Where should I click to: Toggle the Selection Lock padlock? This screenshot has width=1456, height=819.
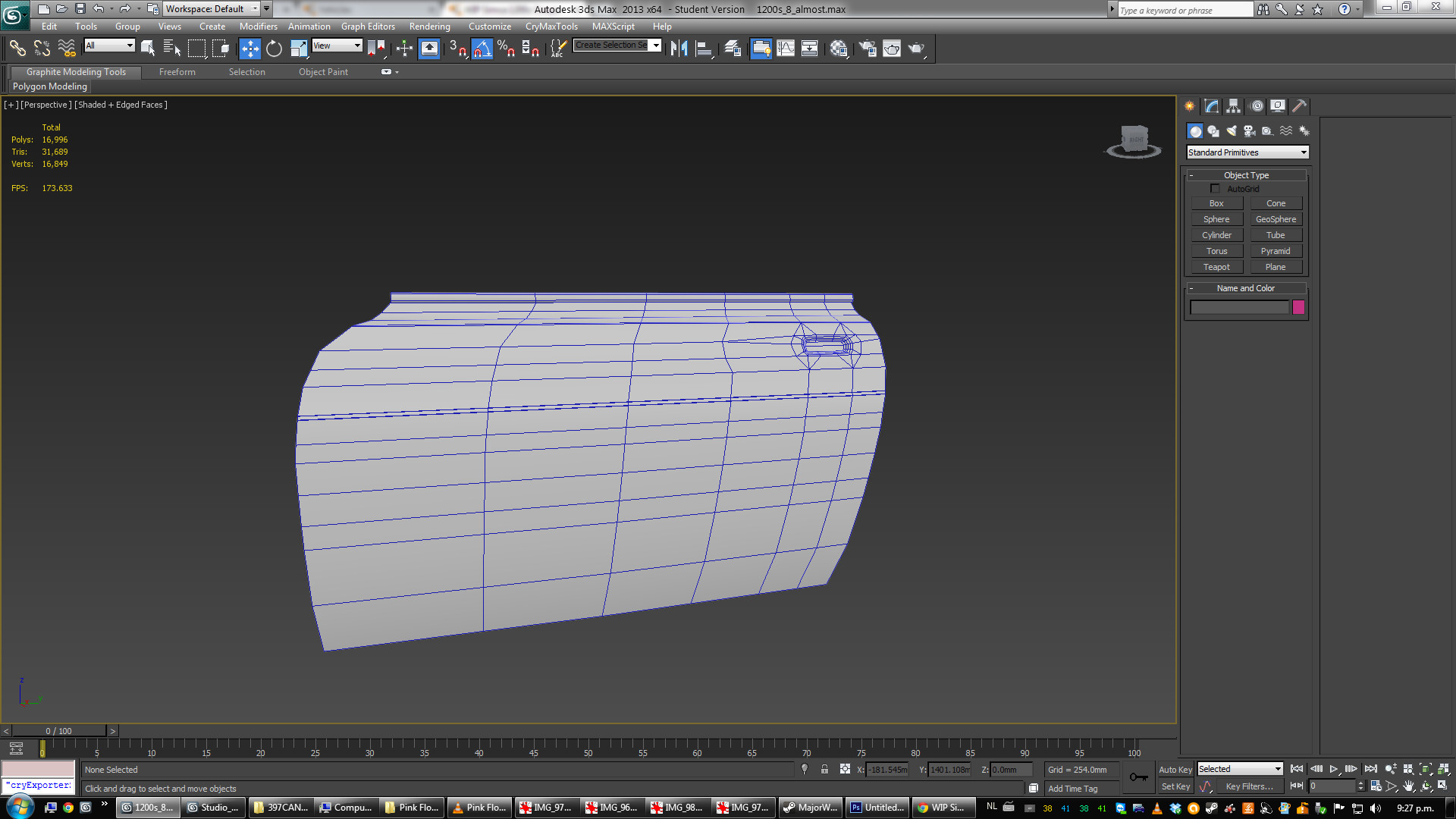pyautogui.click(x=824, y=770)
